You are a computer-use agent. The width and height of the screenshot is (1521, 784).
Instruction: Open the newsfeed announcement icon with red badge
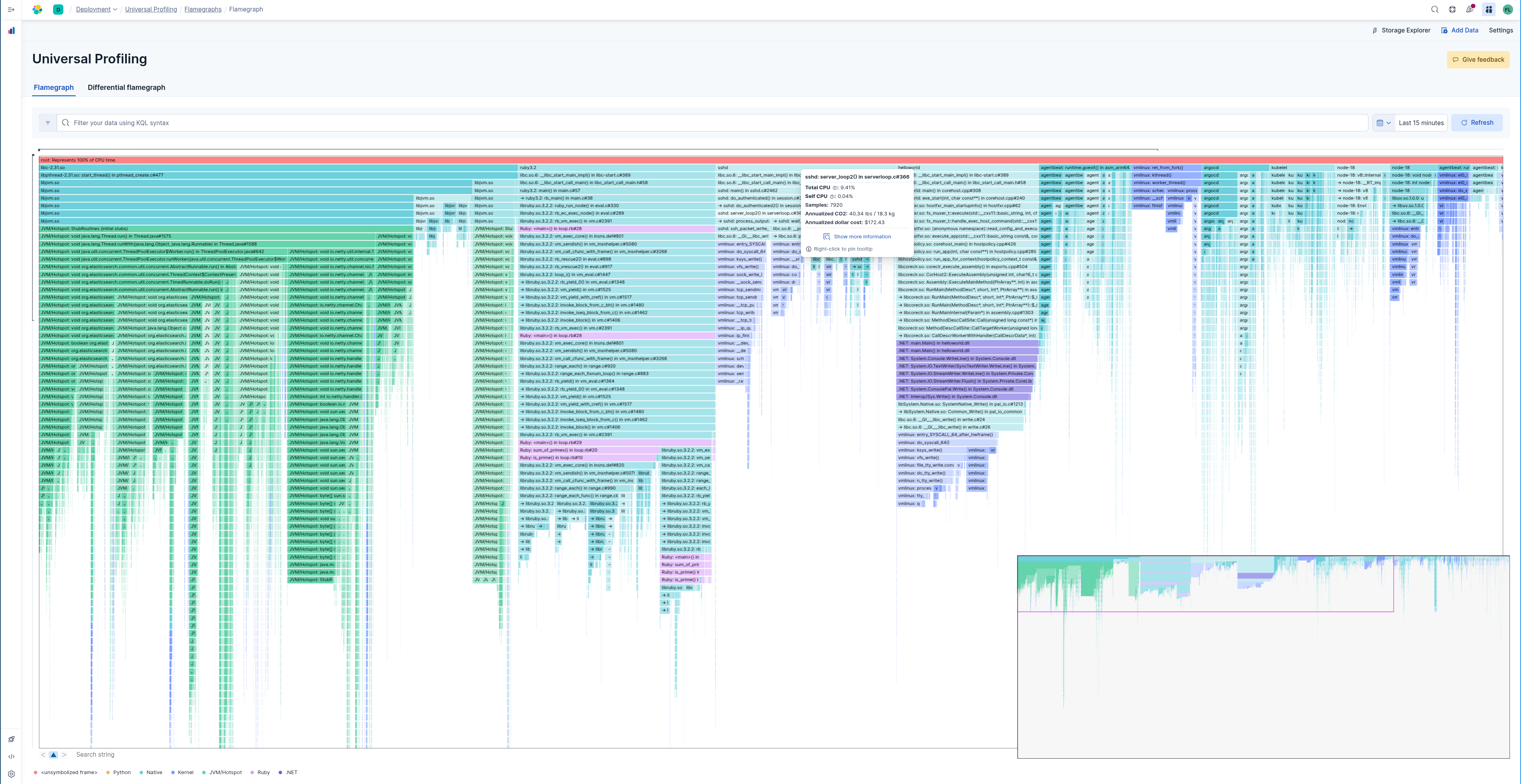(1470, 10)
